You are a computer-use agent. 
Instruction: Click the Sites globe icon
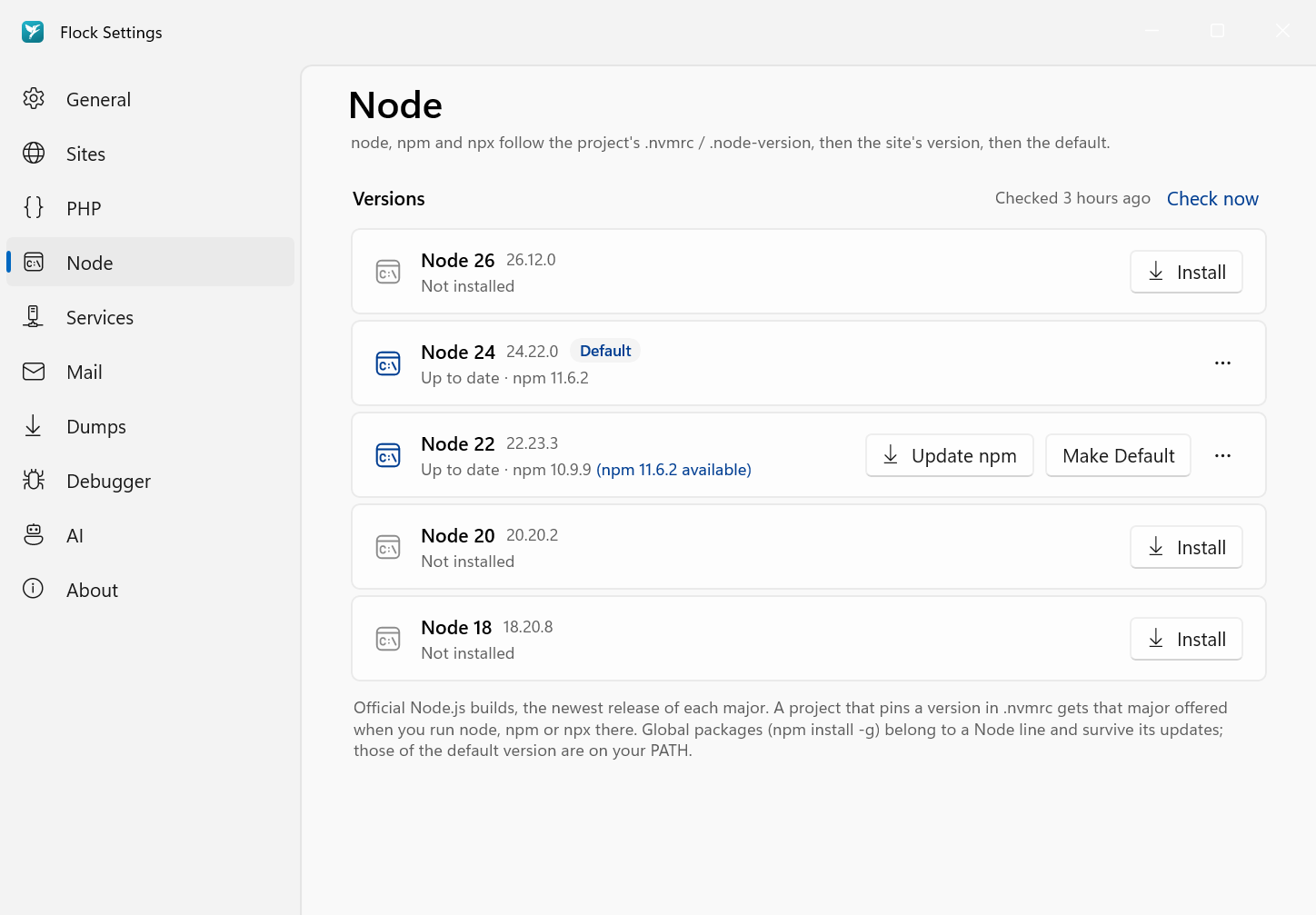click(x=34, y=154)
